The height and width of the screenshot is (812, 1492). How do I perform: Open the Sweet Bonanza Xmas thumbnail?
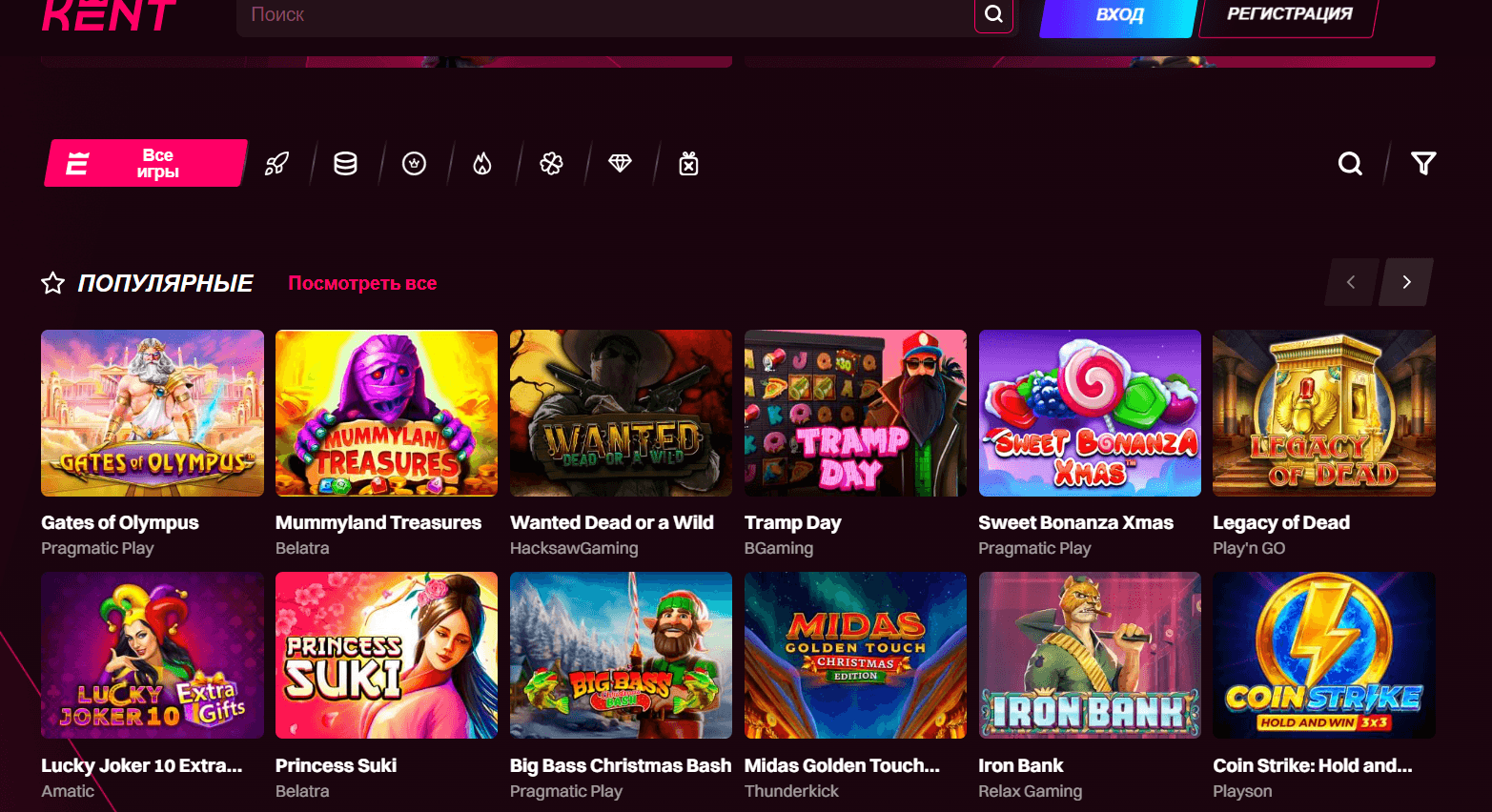point(1090,413)
